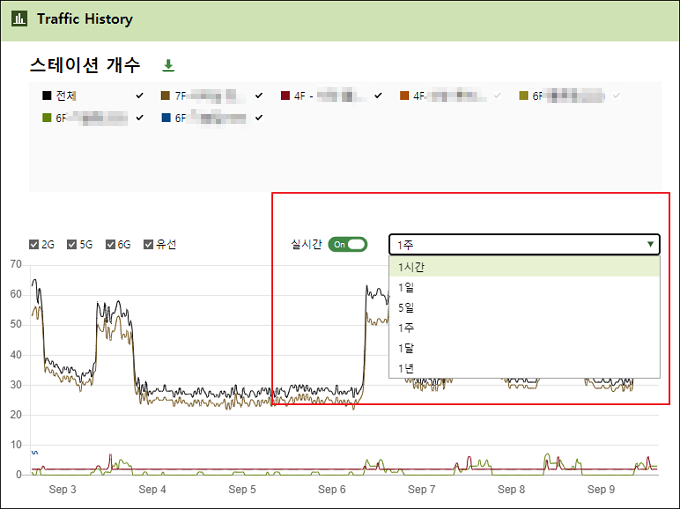Uncheck the 5G band checkbox

point(72,245)
